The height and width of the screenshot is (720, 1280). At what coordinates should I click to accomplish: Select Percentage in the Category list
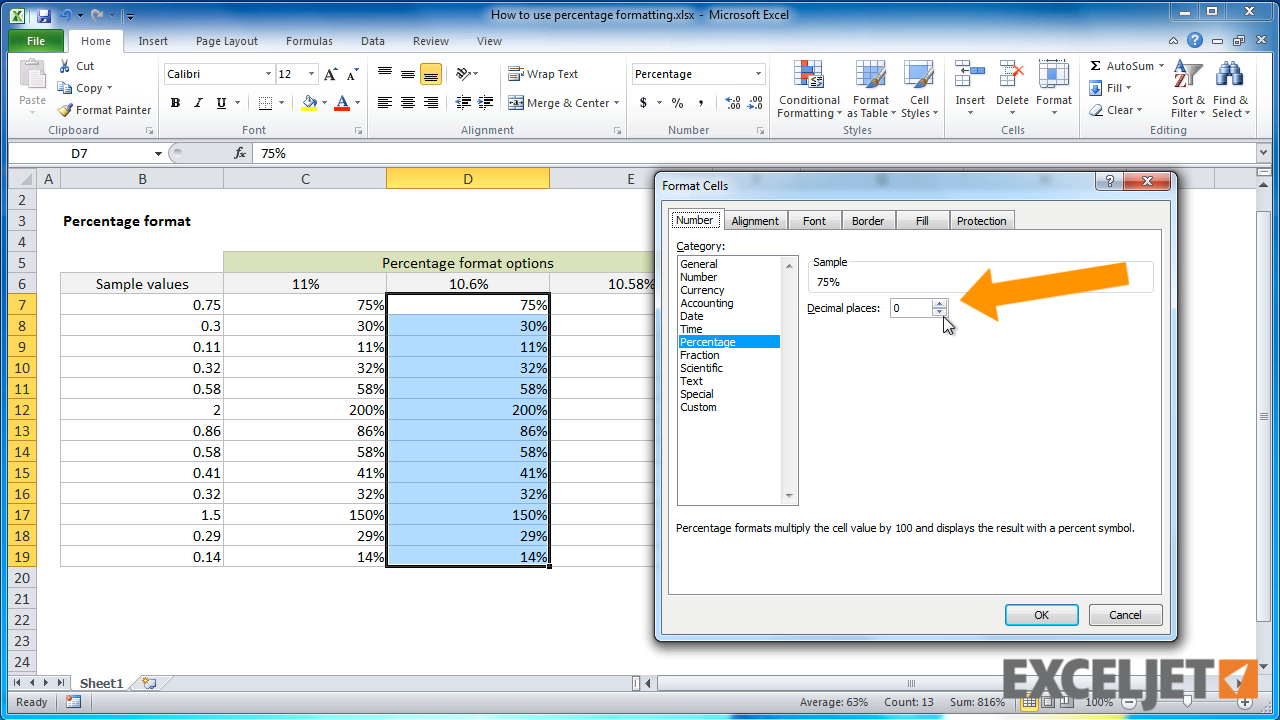pos(710,341)
